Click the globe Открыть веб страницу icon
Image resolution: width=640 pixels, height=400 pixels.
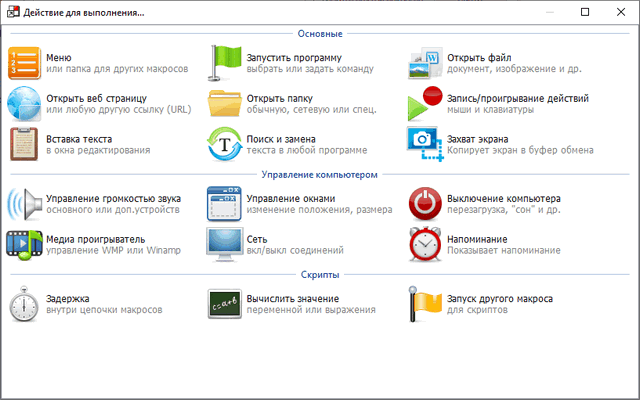coord(24,104)
